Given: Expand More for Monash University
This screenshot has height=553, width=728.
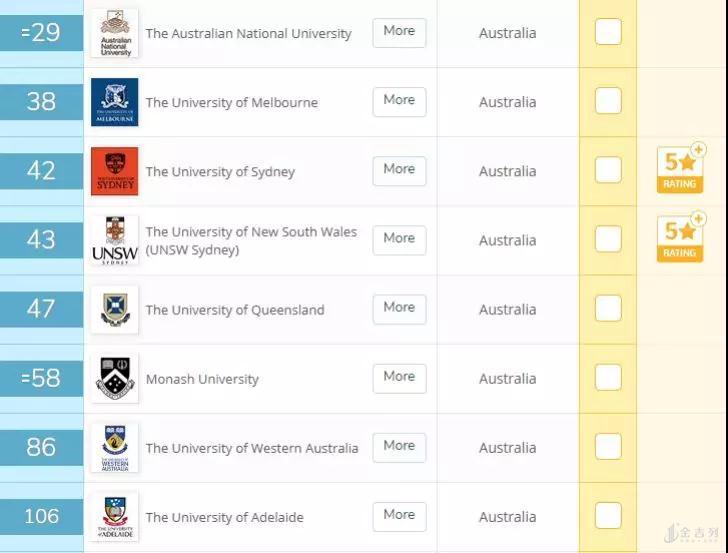Looking at the screenshot, I should tap(399, 378).
